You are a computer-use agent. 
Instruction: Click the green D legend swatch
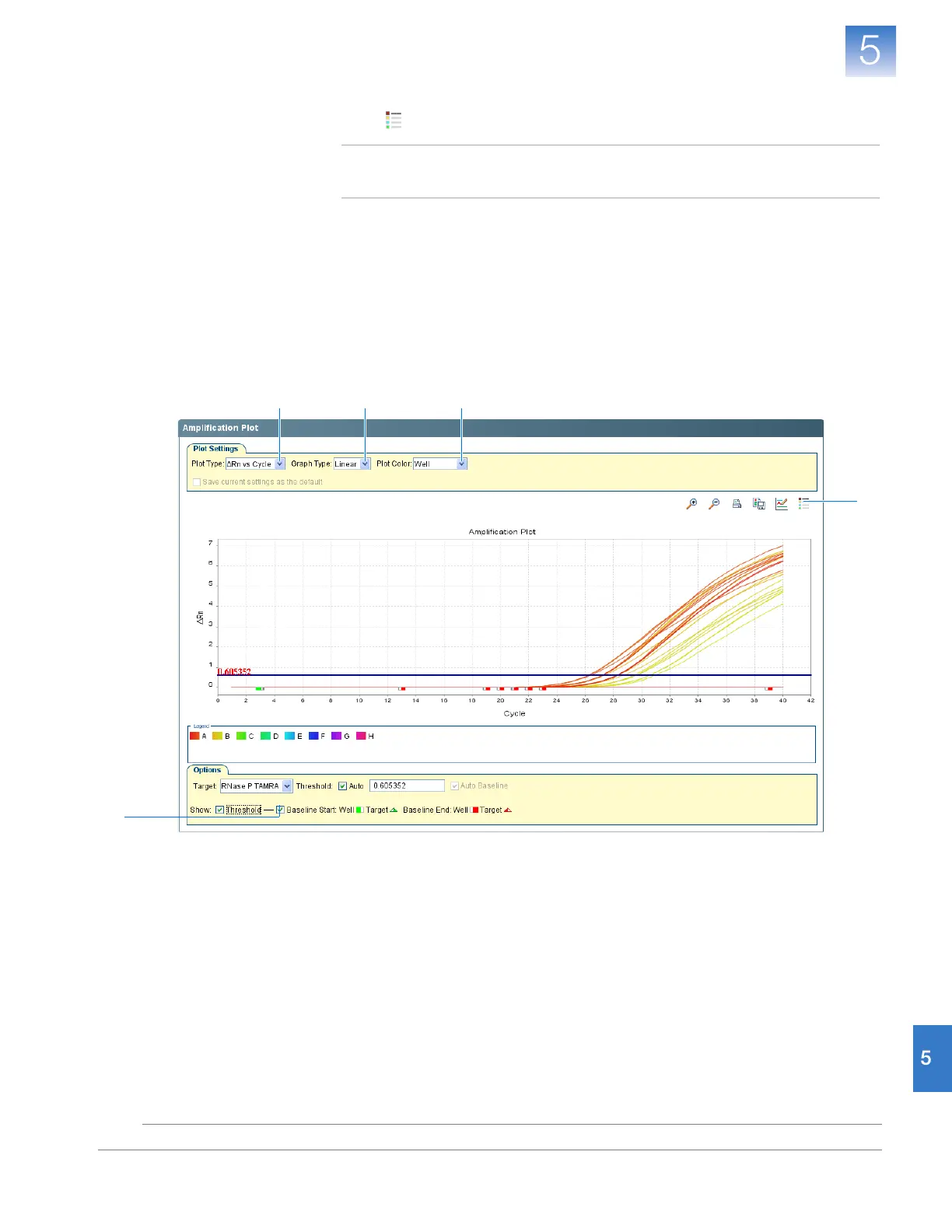tap(265, 736)
